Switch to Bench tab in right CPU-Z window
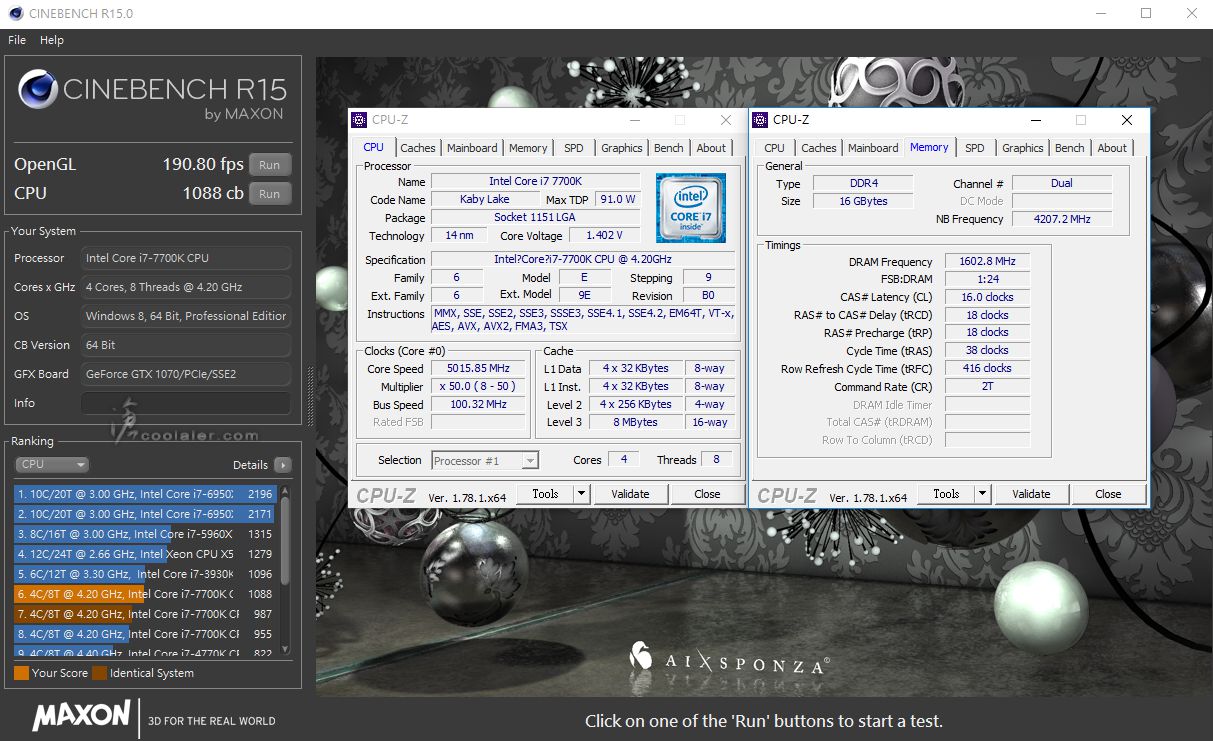Viewport: 1213px width, 741px height. coord(1070,148)
